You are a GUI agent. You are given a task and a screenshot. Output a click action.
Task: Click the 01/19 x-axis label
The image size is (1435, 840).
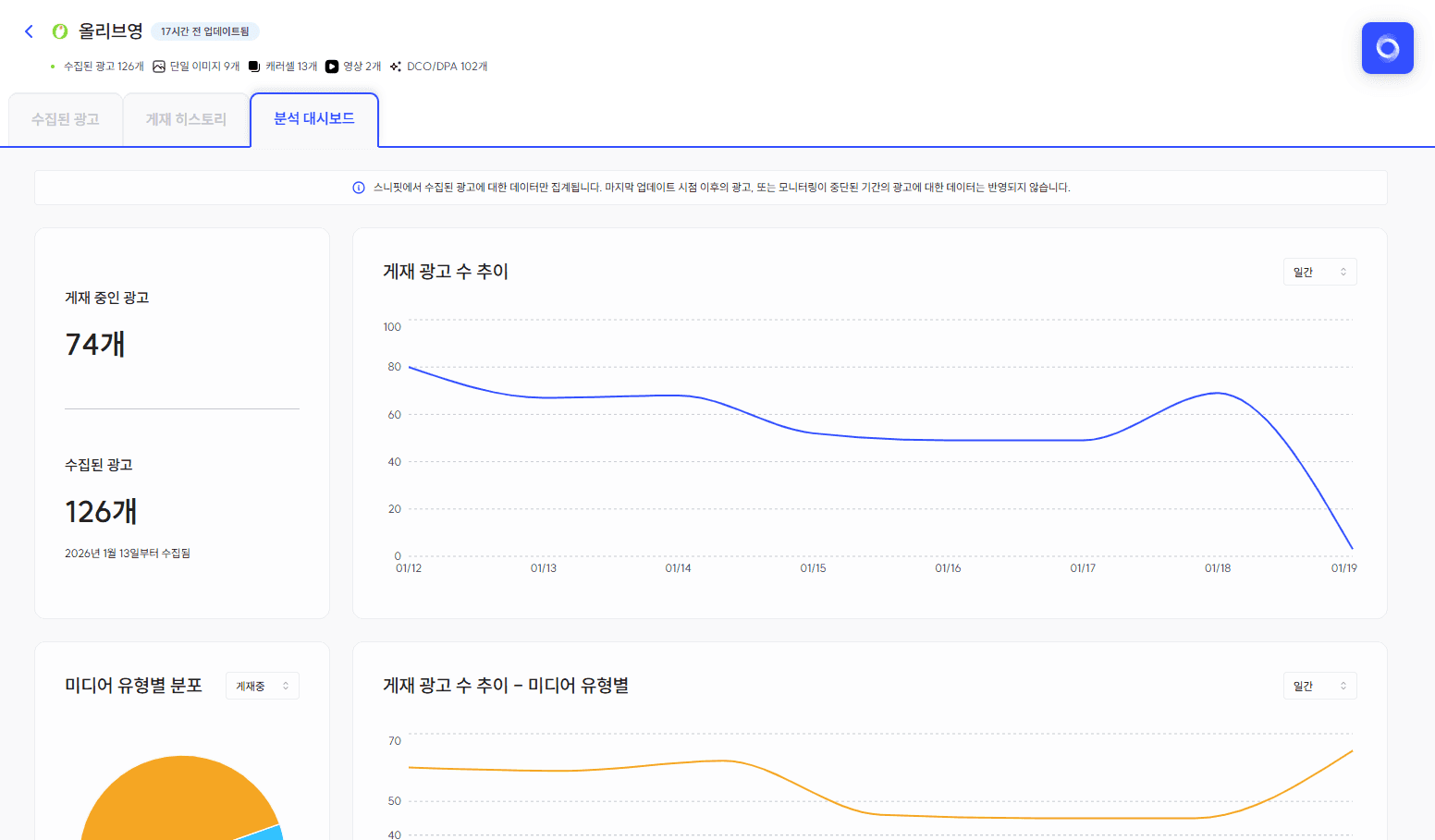(x=1343, y=568)
